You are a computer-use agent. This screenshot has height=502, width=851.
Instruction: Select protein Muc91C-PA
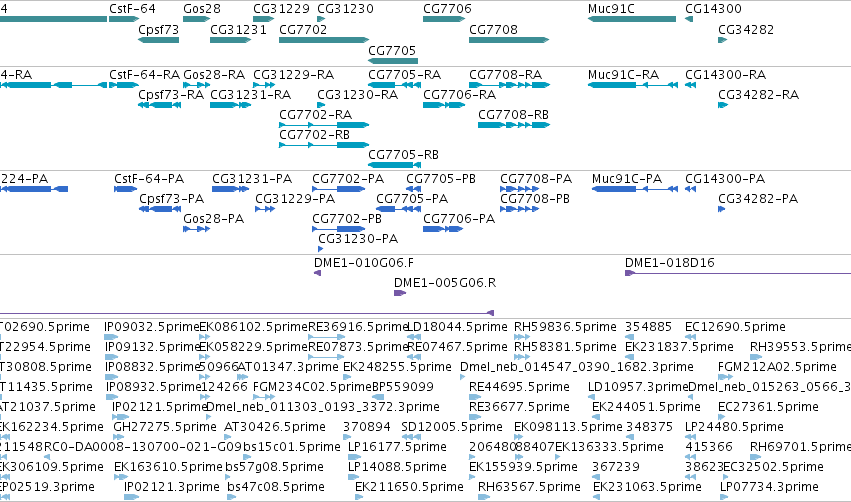635,189
